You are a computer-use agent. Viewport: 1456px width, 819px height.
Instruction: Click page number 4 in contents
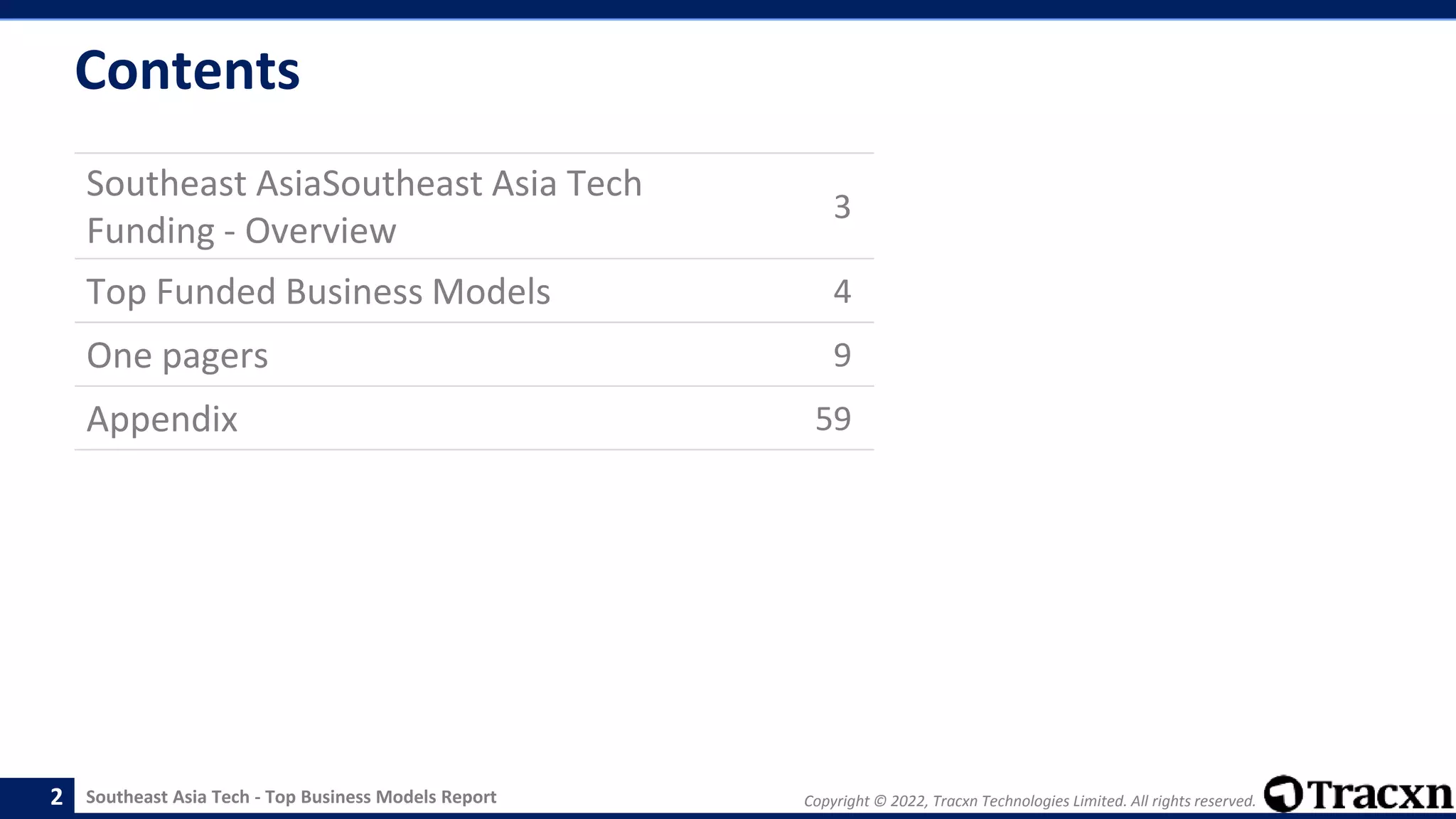pos(842,291)
